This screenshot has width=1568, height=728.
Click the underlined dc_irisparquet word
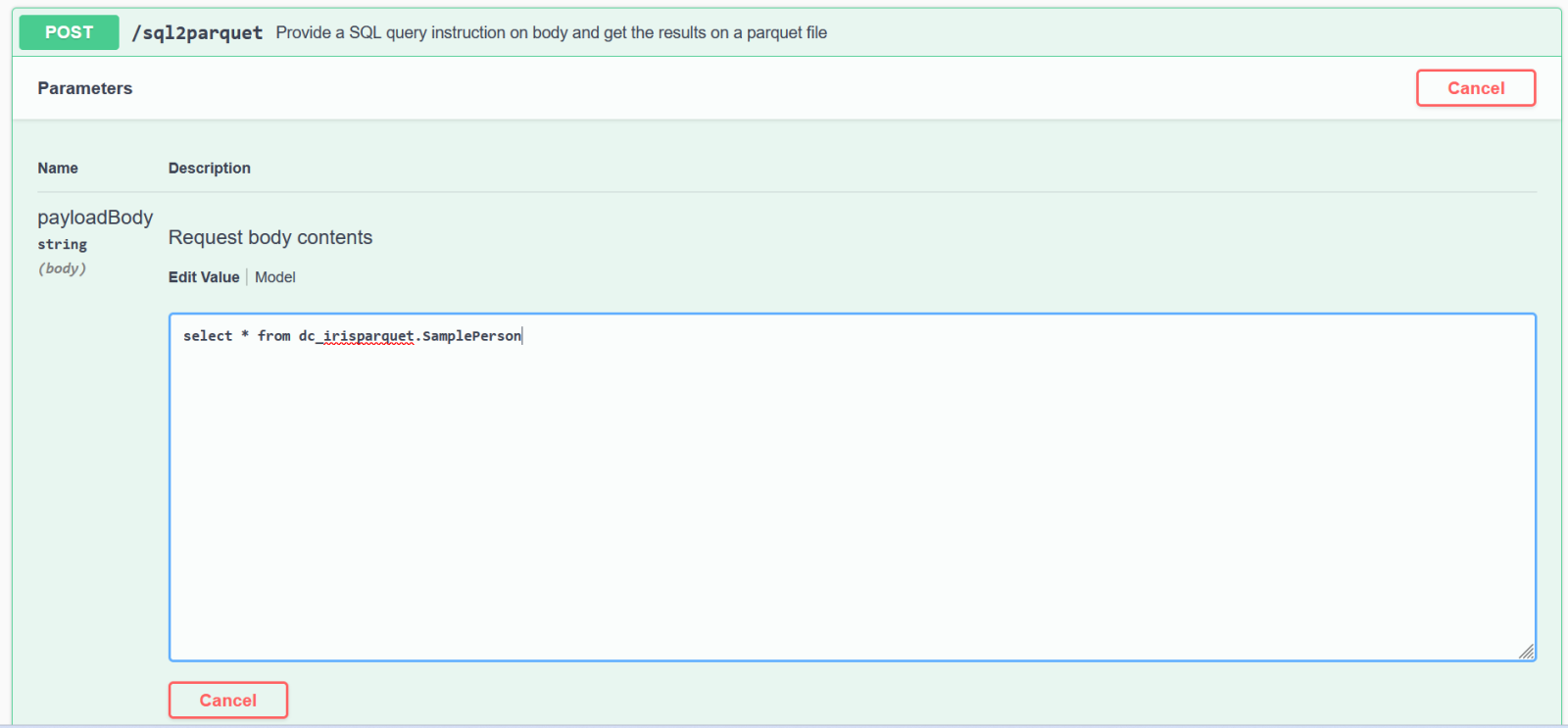coord(356,336)
